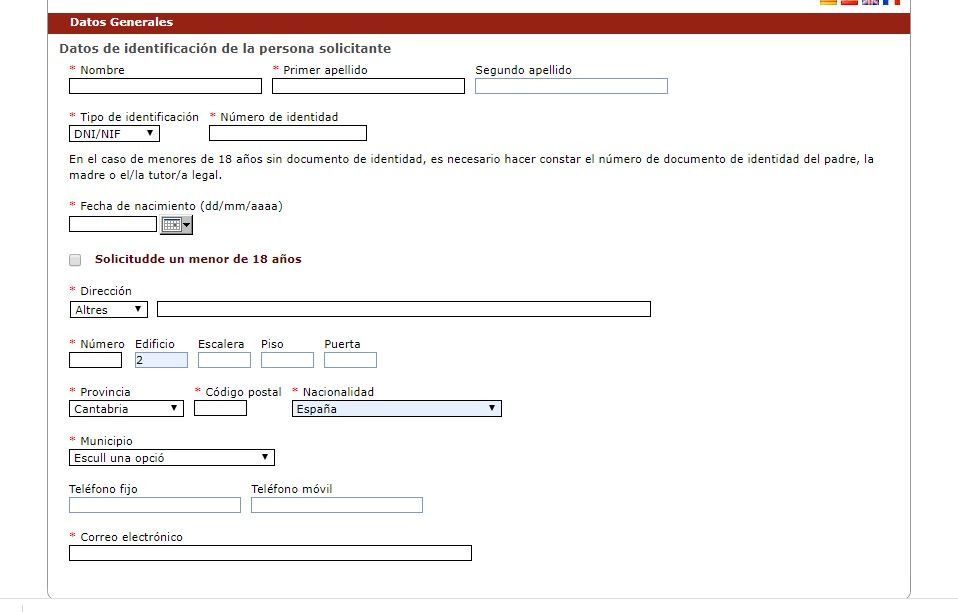
Task: Focus the Código postal field
Action: coord(221,408)
